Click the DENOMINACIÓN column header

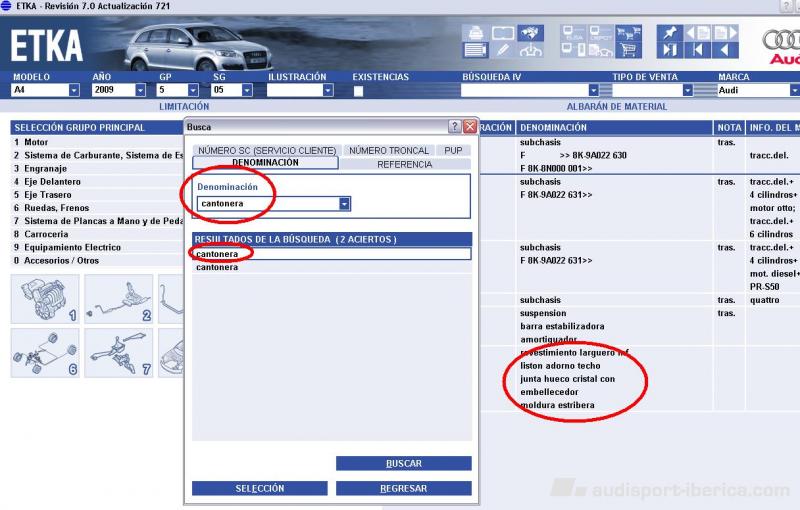(614, 128)
